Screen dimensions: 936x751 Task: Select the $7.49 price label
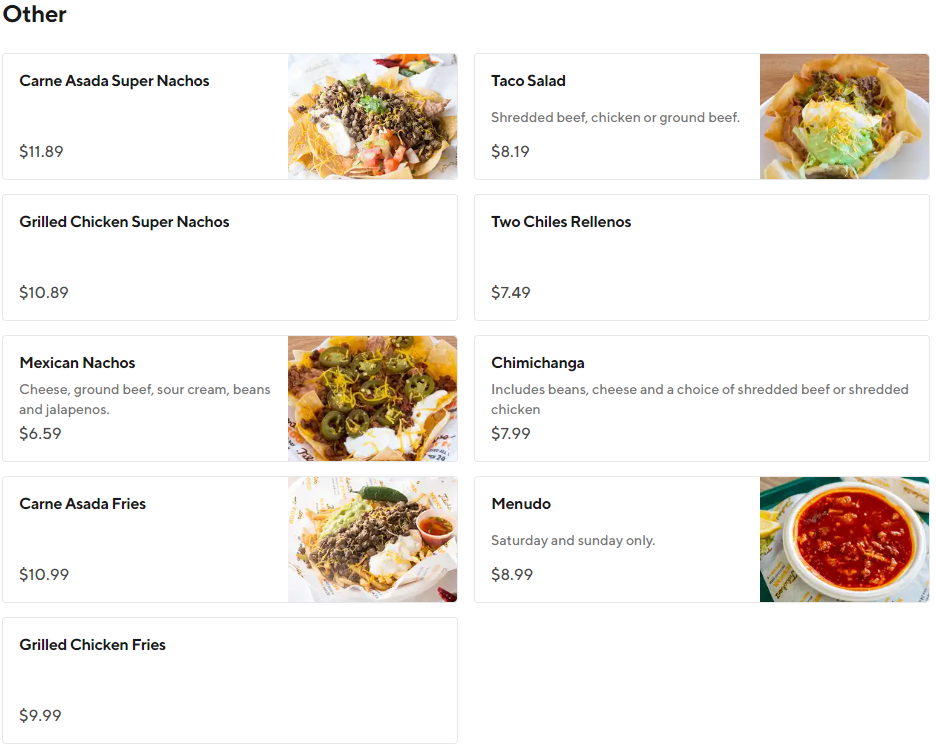pos(511,293)
